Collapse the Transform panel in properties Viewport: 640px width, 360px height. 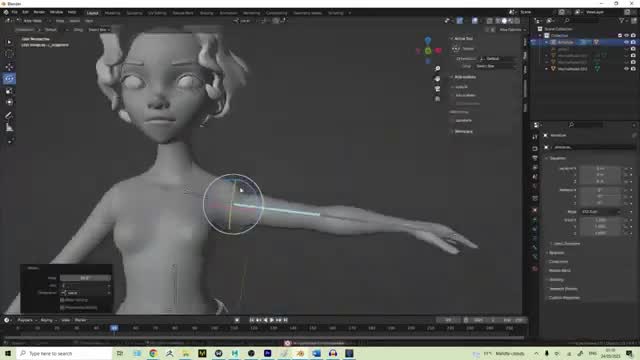pyautogui.click(x=557, y=158)
